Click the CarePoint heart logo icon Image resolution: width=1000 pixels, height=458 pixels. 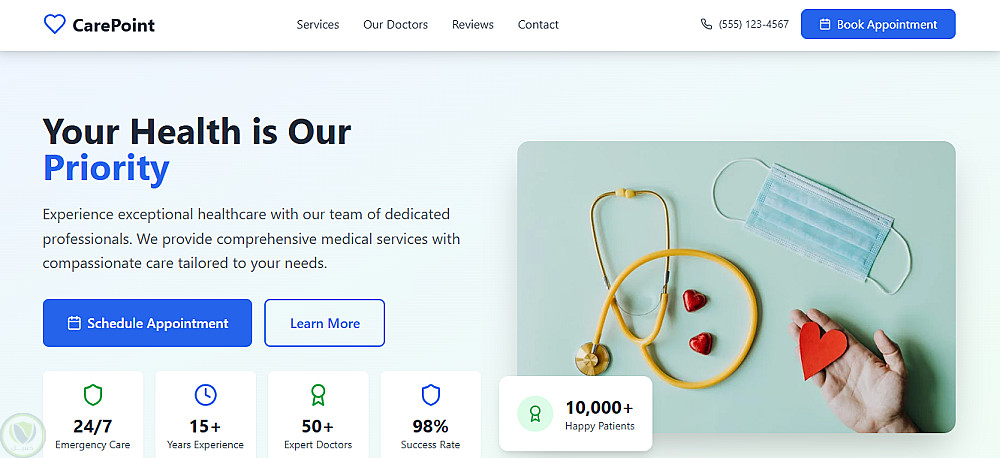[55, 25]
